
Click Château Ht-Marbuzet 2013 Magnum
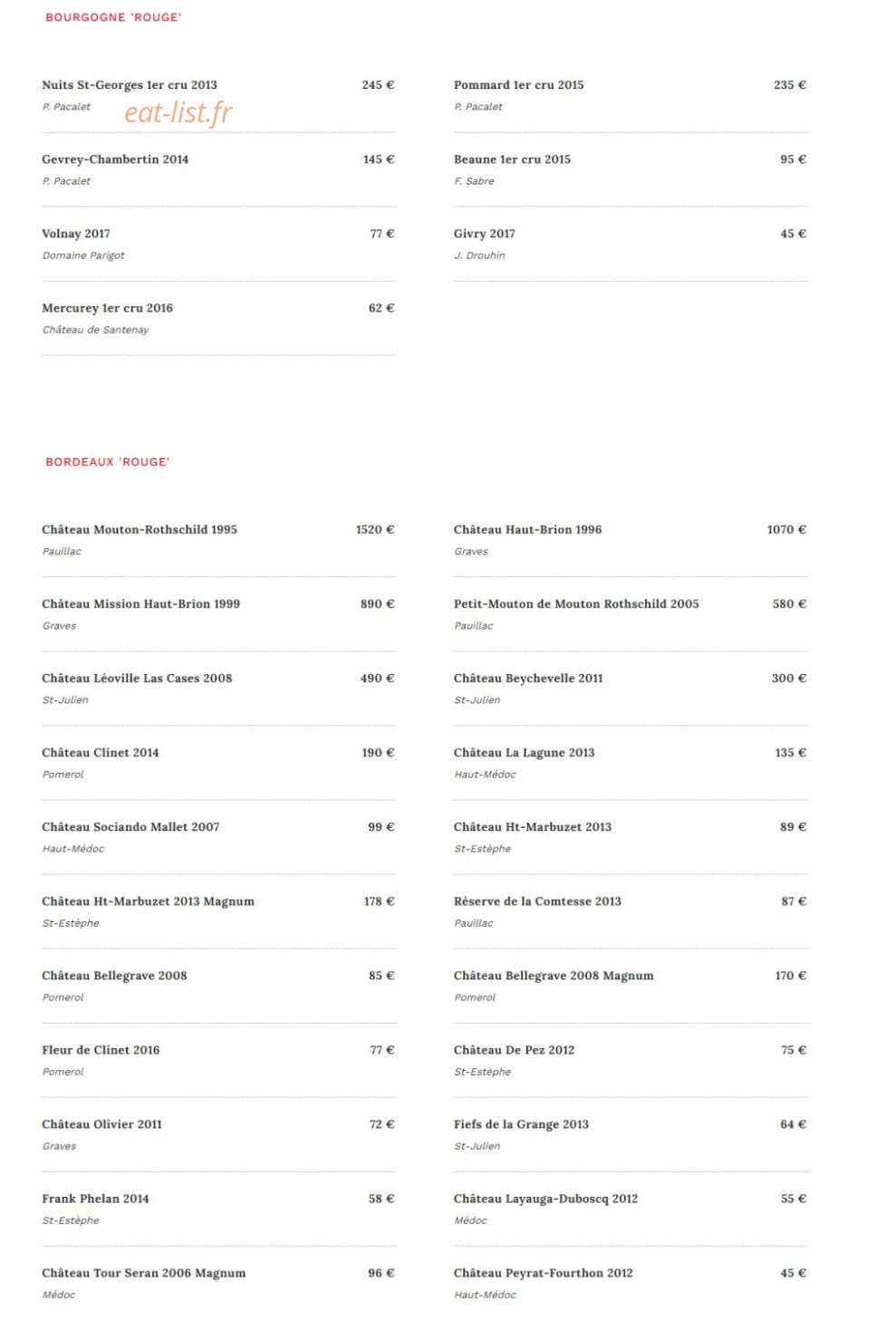[149, 901]
